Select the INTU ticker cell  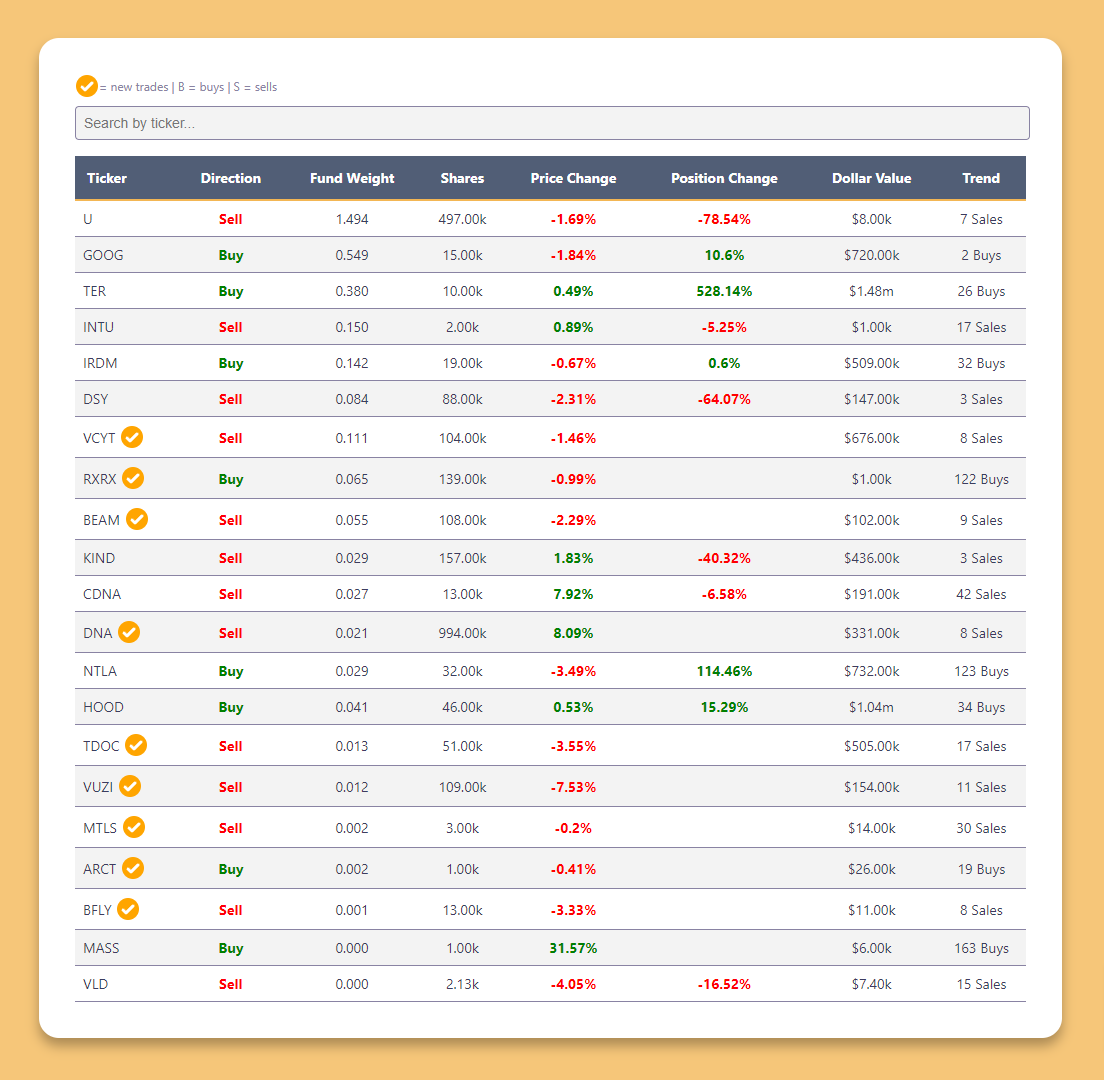[99, 327]
